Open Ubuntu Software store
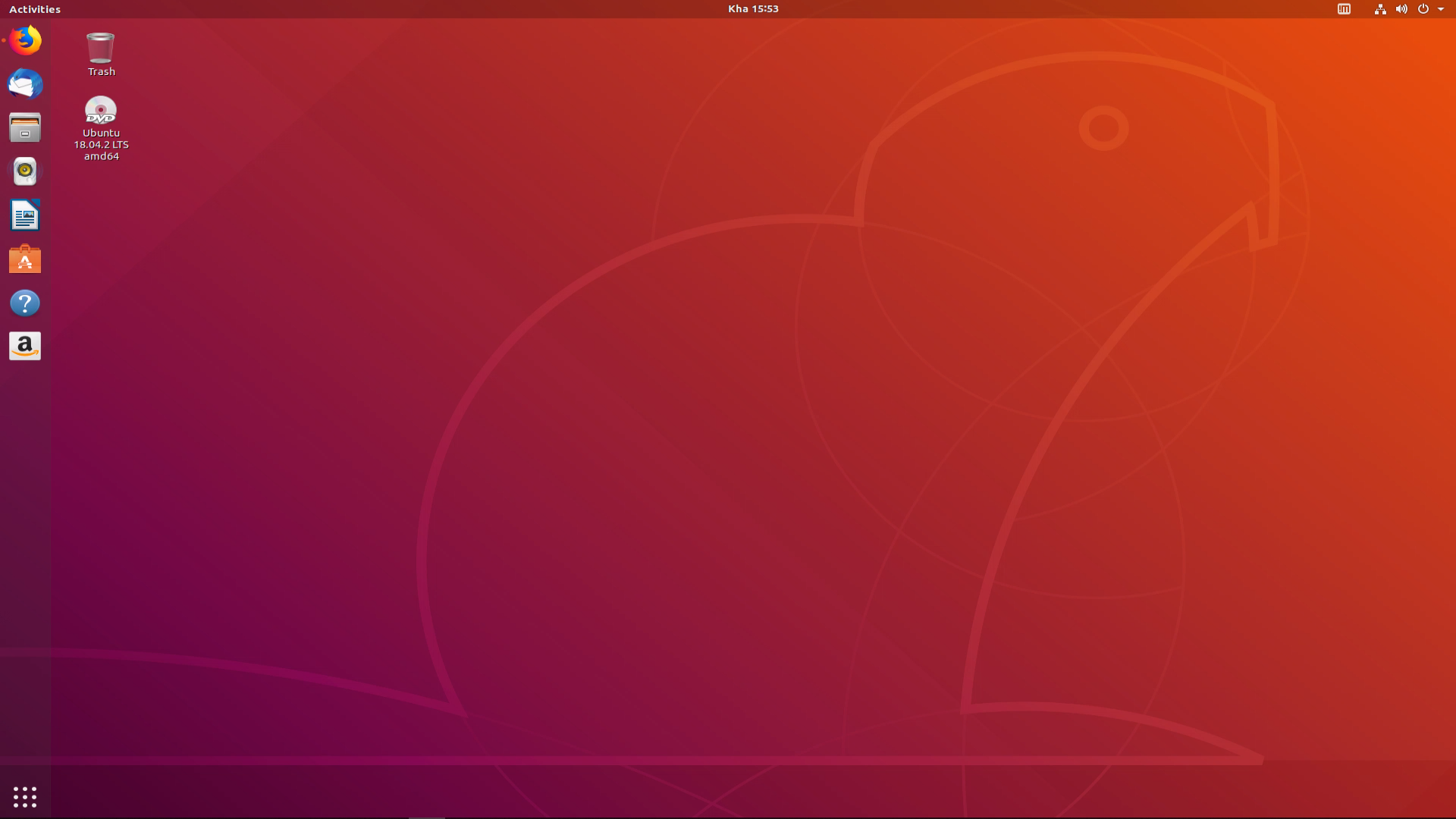1456x819 pixels. coord(25,259)
